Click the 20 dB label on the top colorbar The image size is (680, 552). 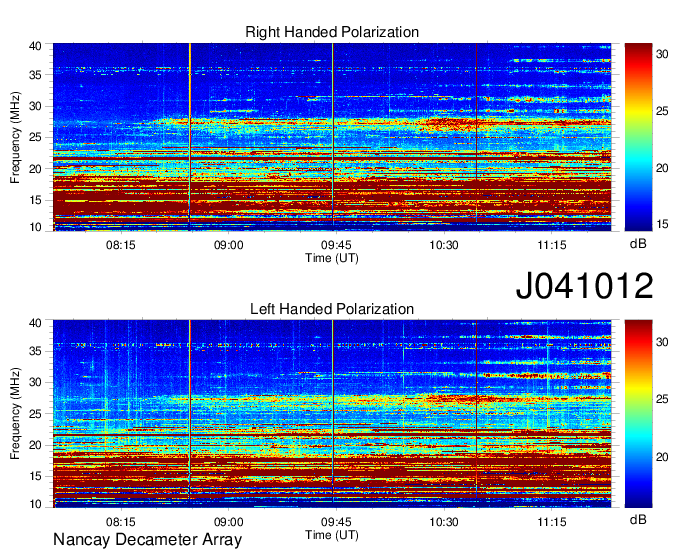pos(662,168)
